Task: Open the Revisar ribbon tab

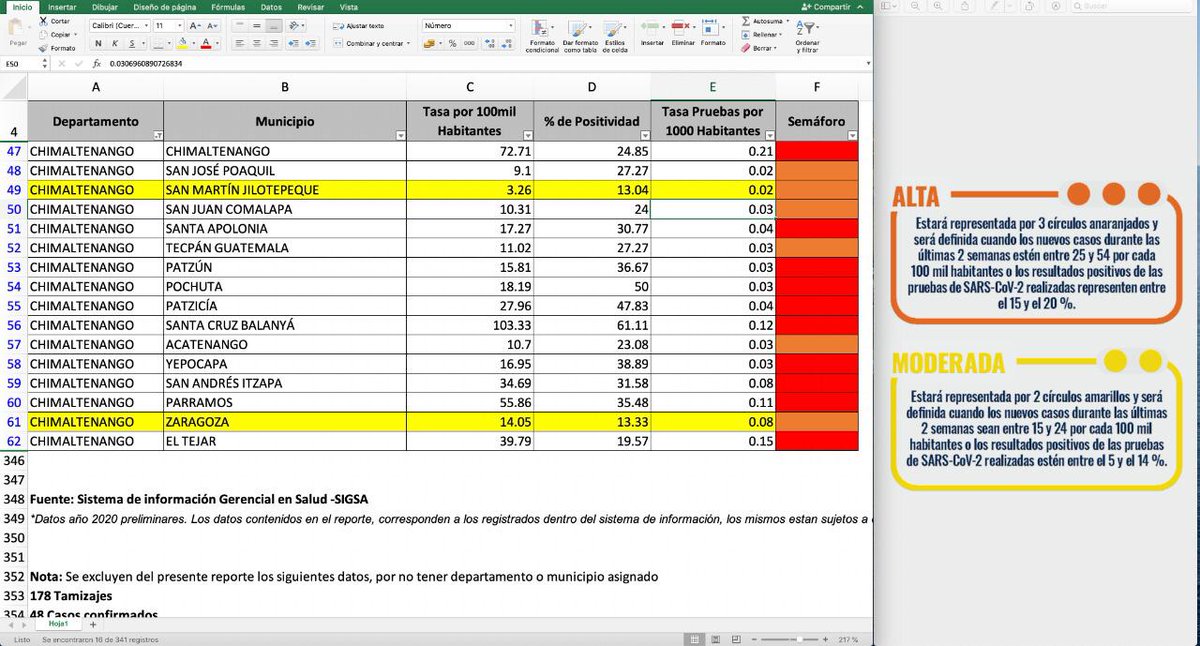Action: pyautogui.click(x=310, y=6)
